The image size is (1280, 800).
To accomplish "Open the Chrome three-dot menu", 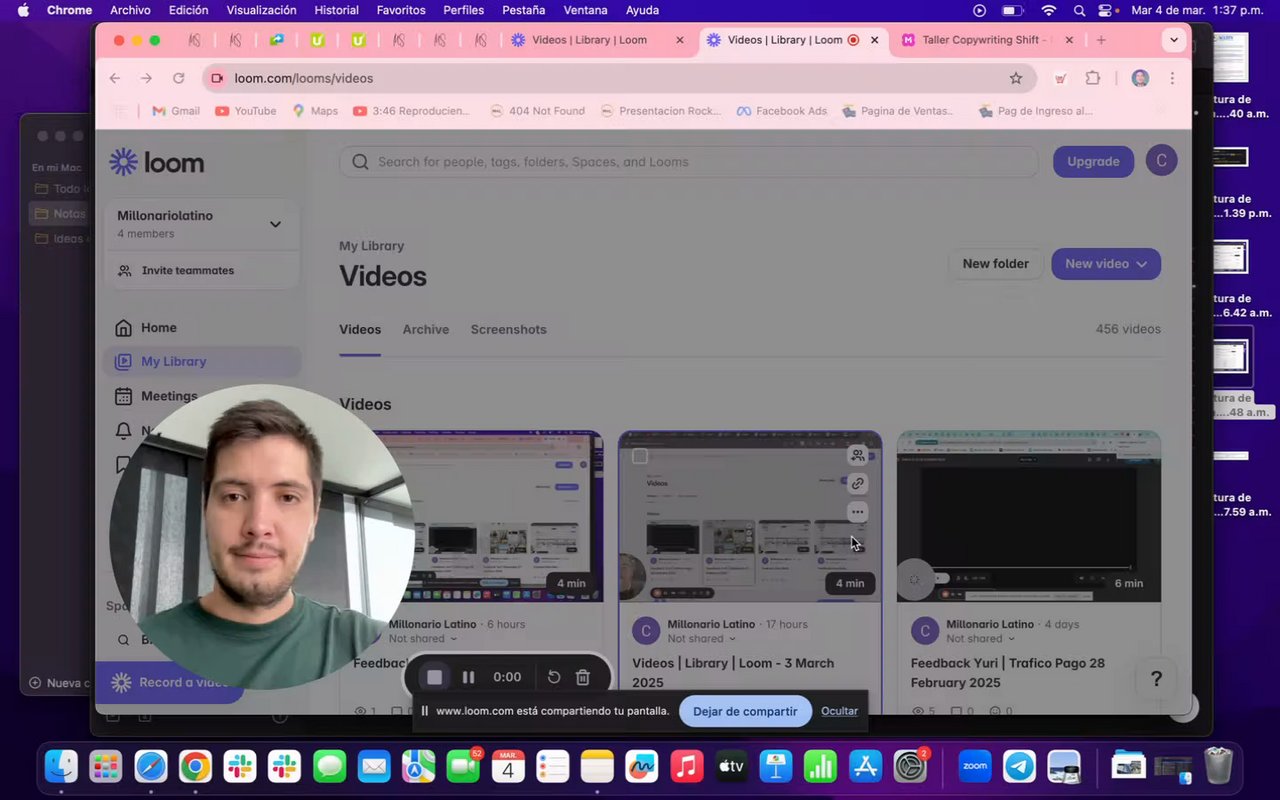I will [1172, 78].
